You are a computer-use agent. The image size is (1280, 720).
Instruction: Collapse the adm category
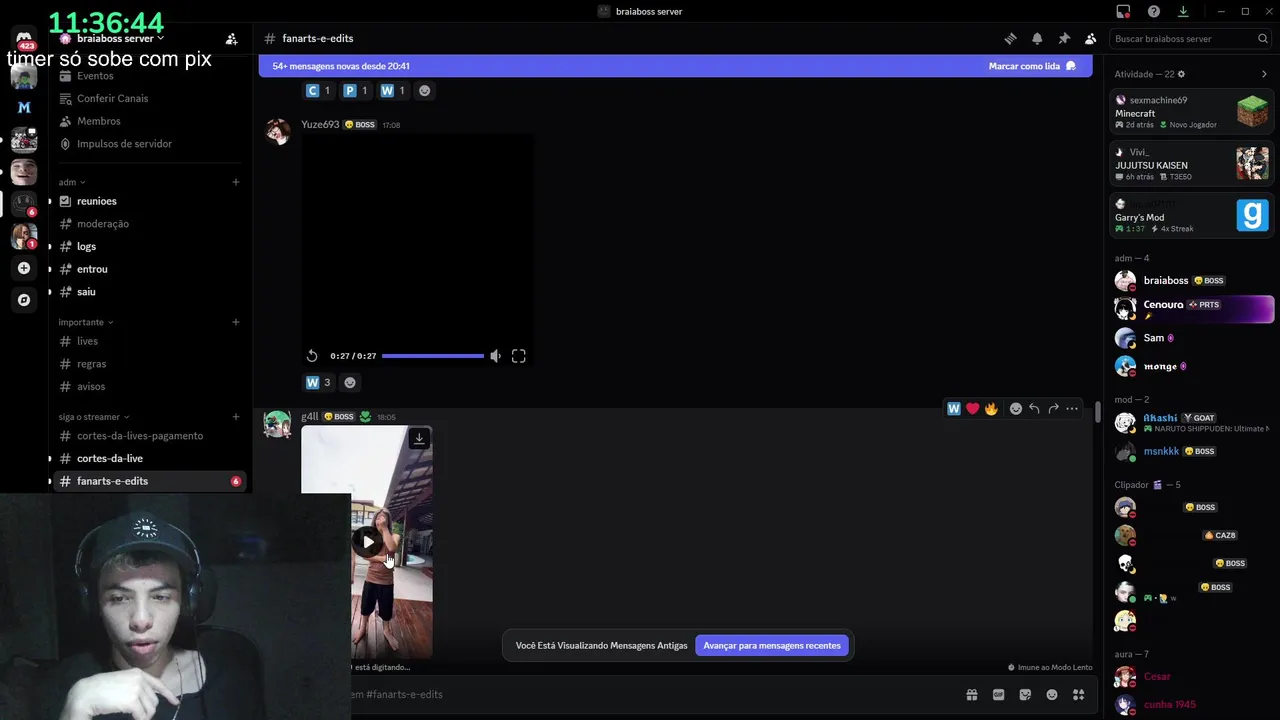pyautogui.click(x=71, y=182)
